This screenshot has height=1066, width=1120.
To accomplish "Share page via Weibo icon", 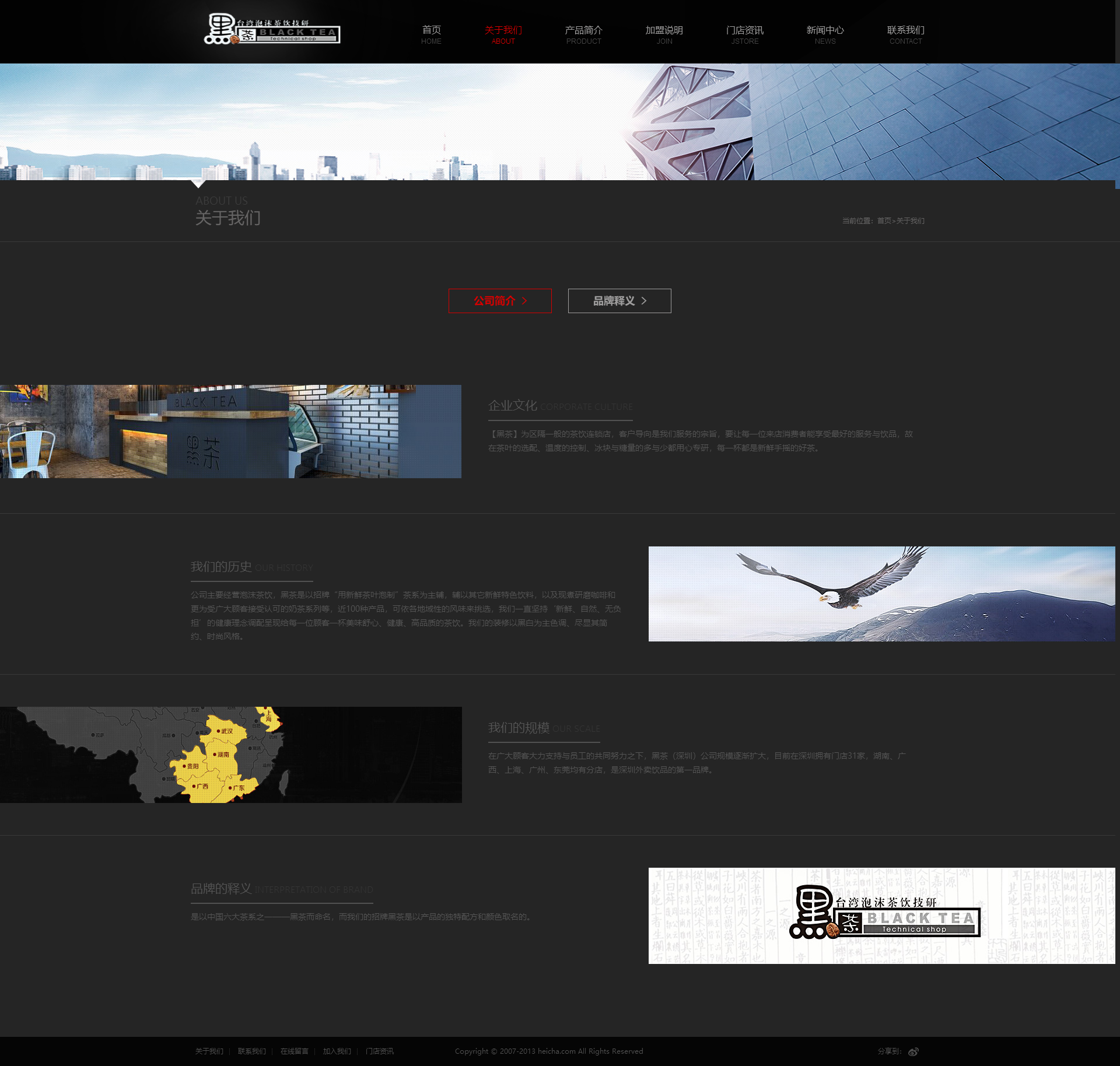I will point(914,1051).
